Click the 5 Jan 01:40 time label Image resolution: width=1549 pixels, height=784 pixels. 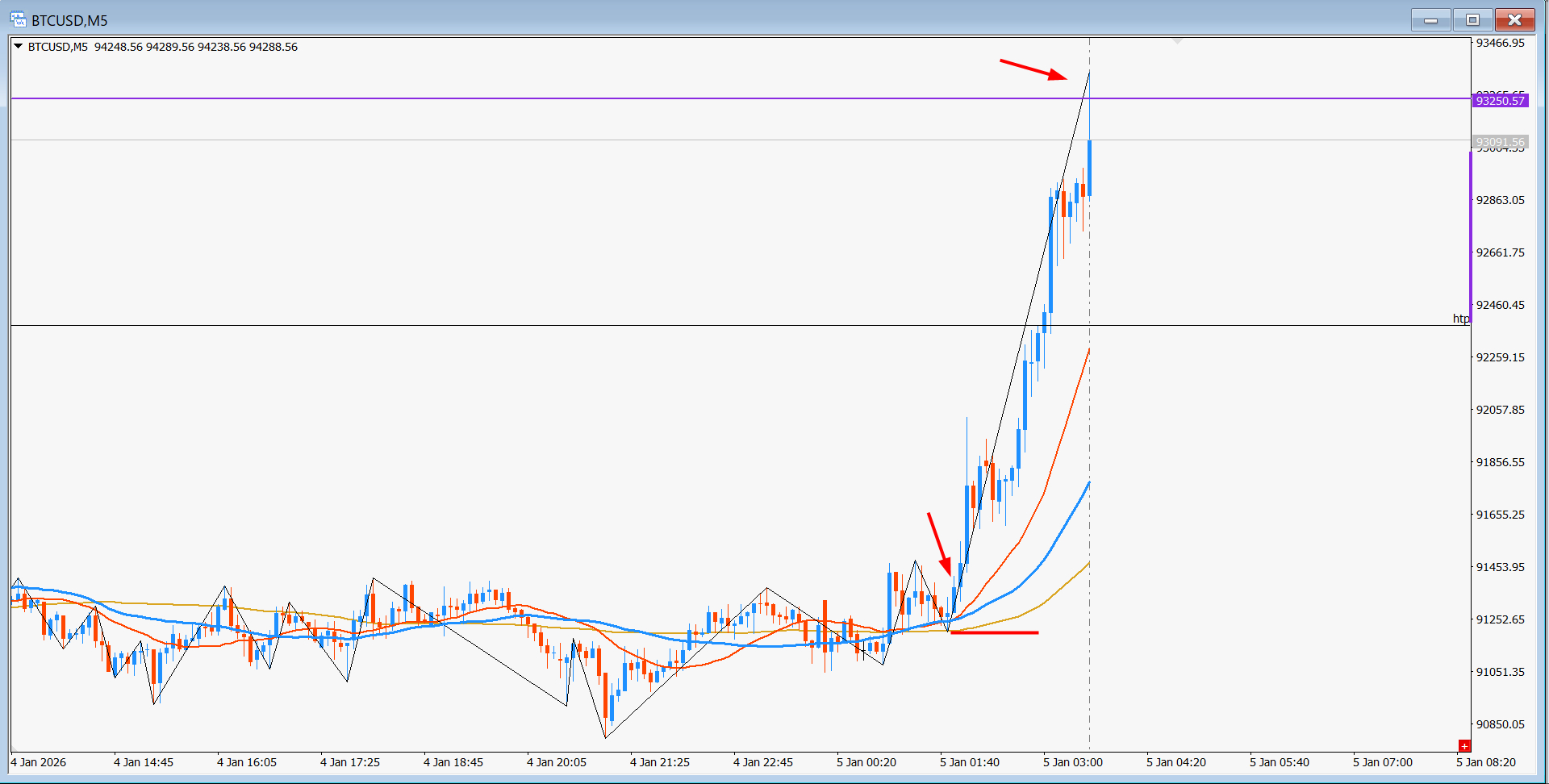click(970, 762)
